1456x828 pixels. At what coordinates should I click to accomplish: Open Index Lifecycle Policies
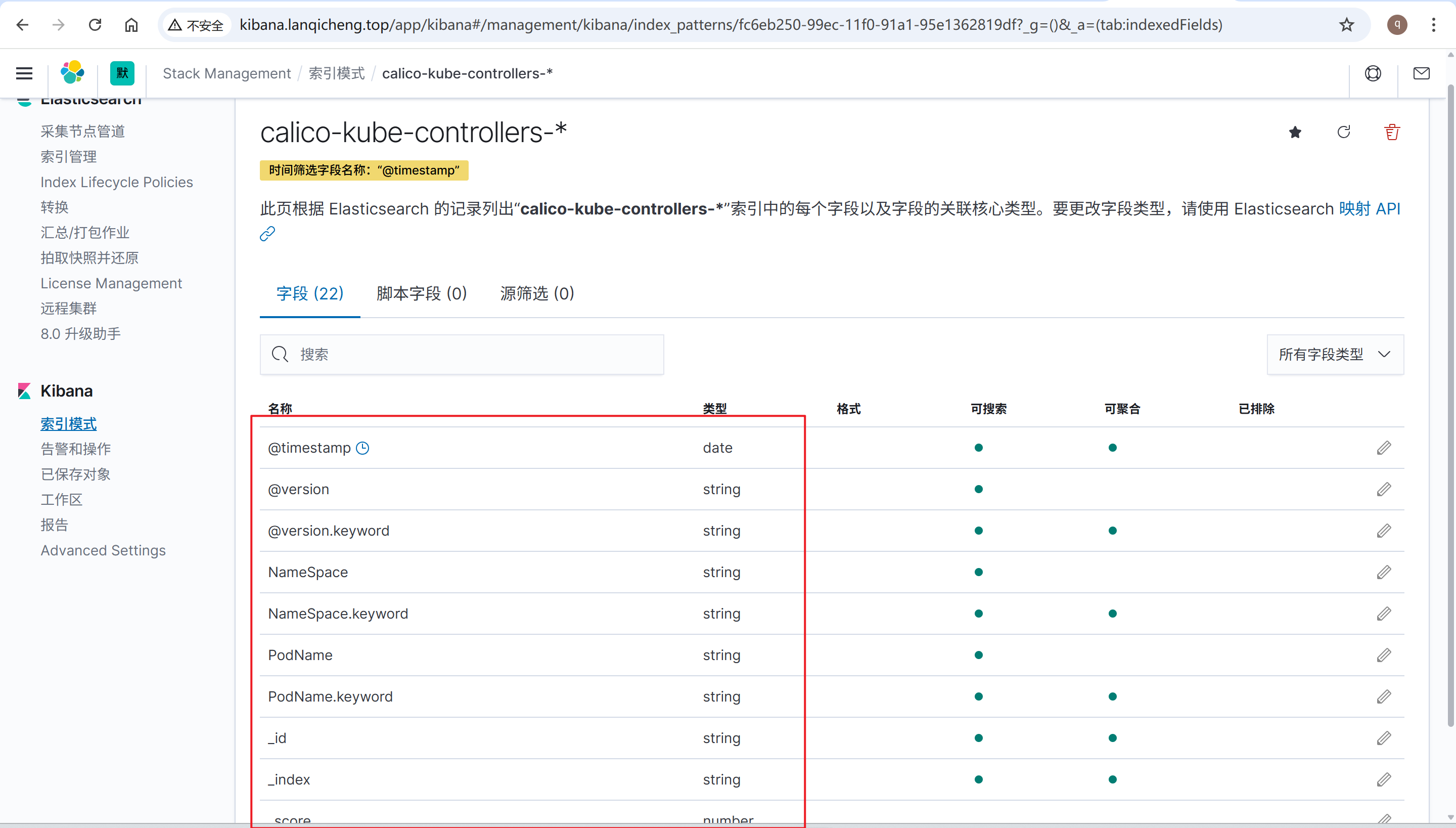click(x=116, y=182)
